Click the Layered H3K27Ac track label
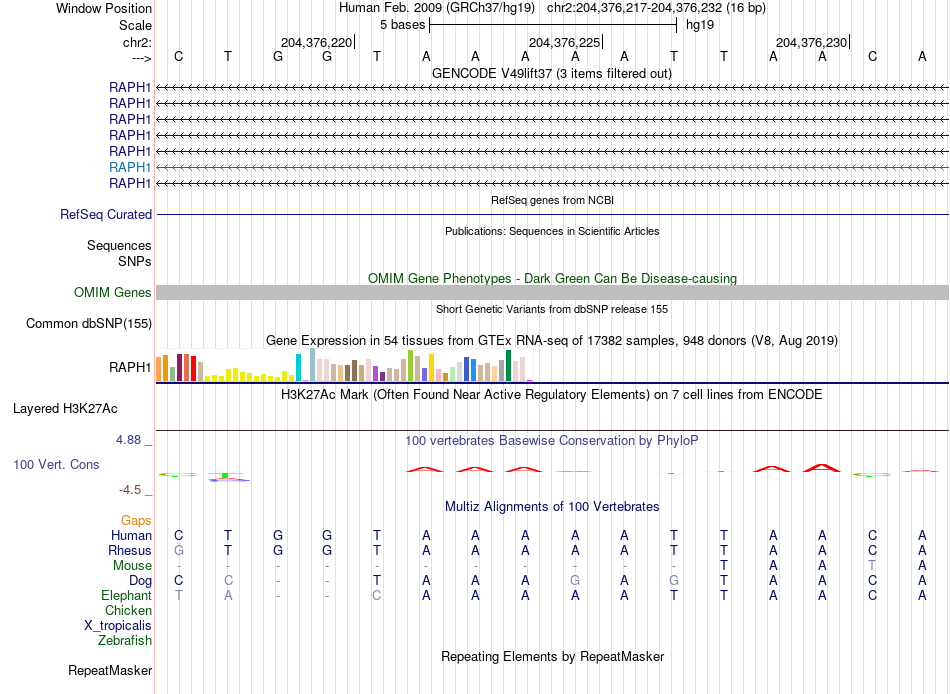 click(65, 409)
